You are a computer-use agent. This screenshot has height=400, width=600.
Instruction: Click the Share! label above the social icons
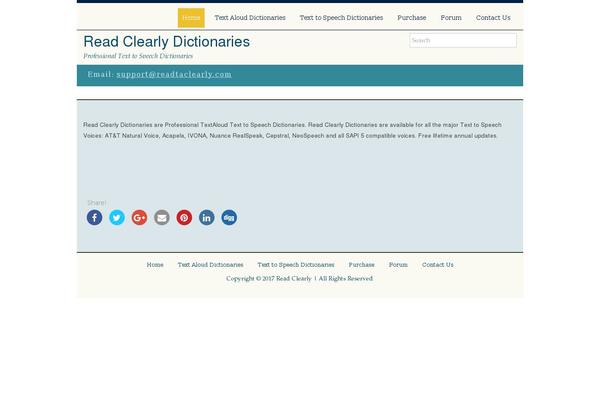(96, 202)
